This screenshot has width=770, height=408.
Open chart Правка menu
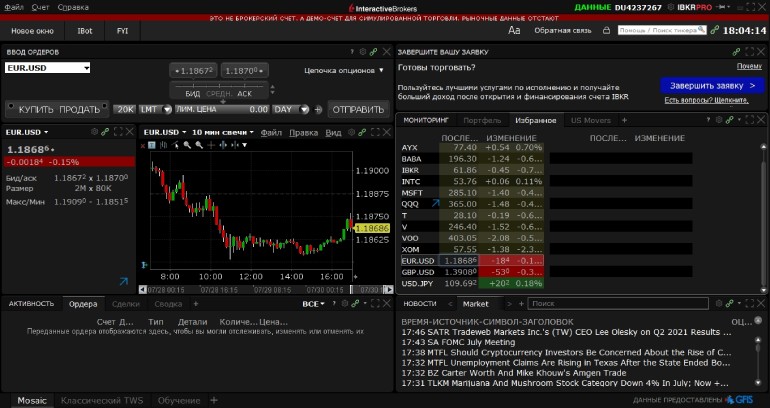(303, 133)
